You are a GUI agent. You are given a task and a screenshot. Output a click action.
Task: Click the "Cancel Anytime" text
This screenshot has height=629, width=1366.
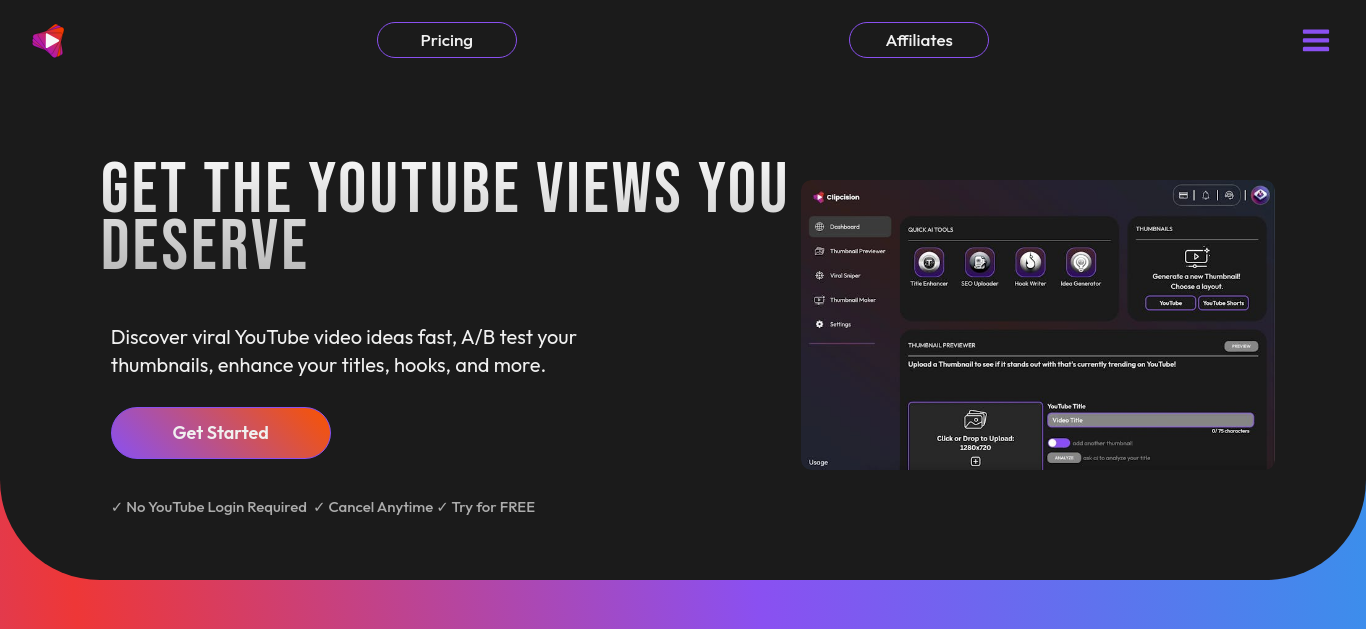click(x=380, y=507)
